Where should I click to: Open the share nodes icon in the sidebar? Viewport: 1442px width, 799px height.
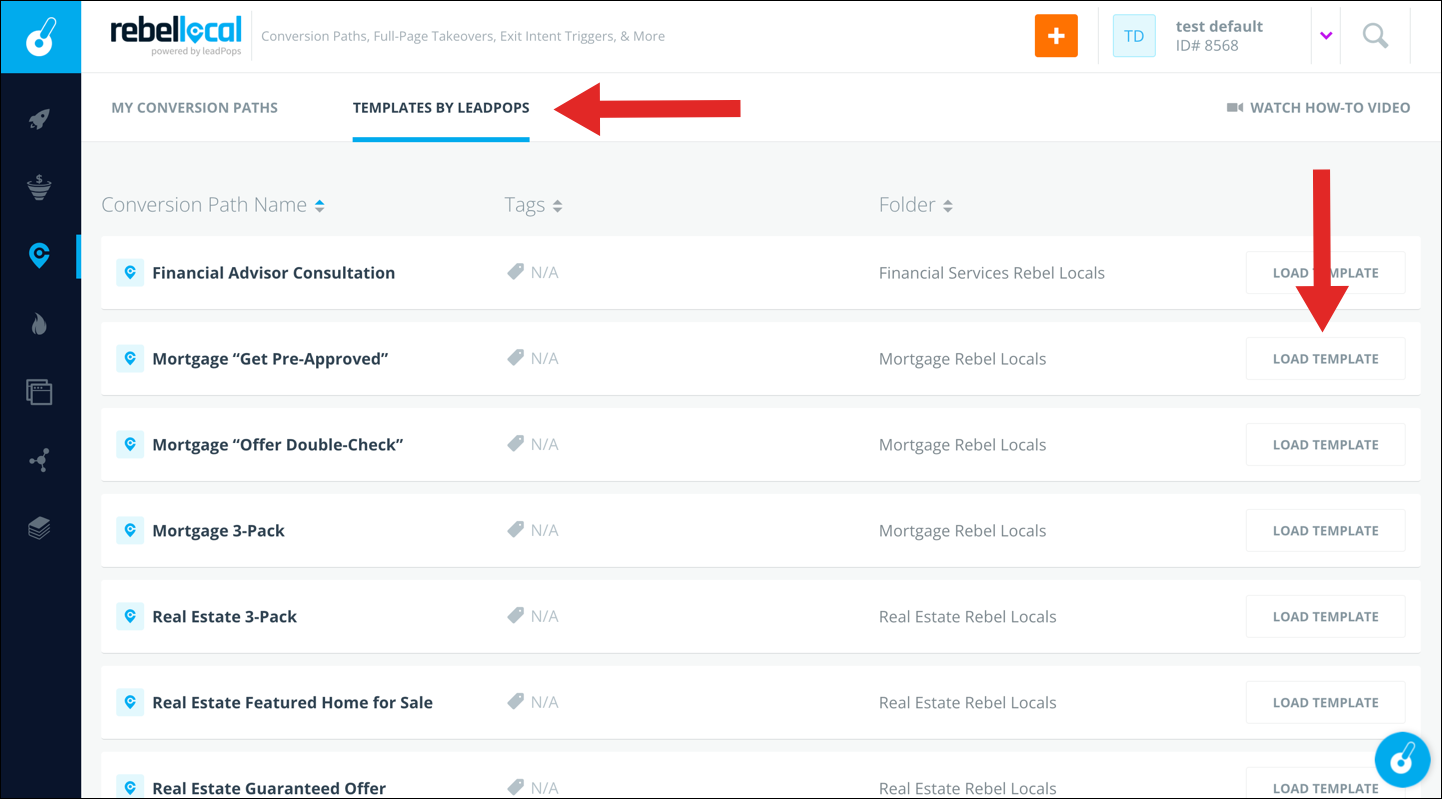tap(39, 460)
